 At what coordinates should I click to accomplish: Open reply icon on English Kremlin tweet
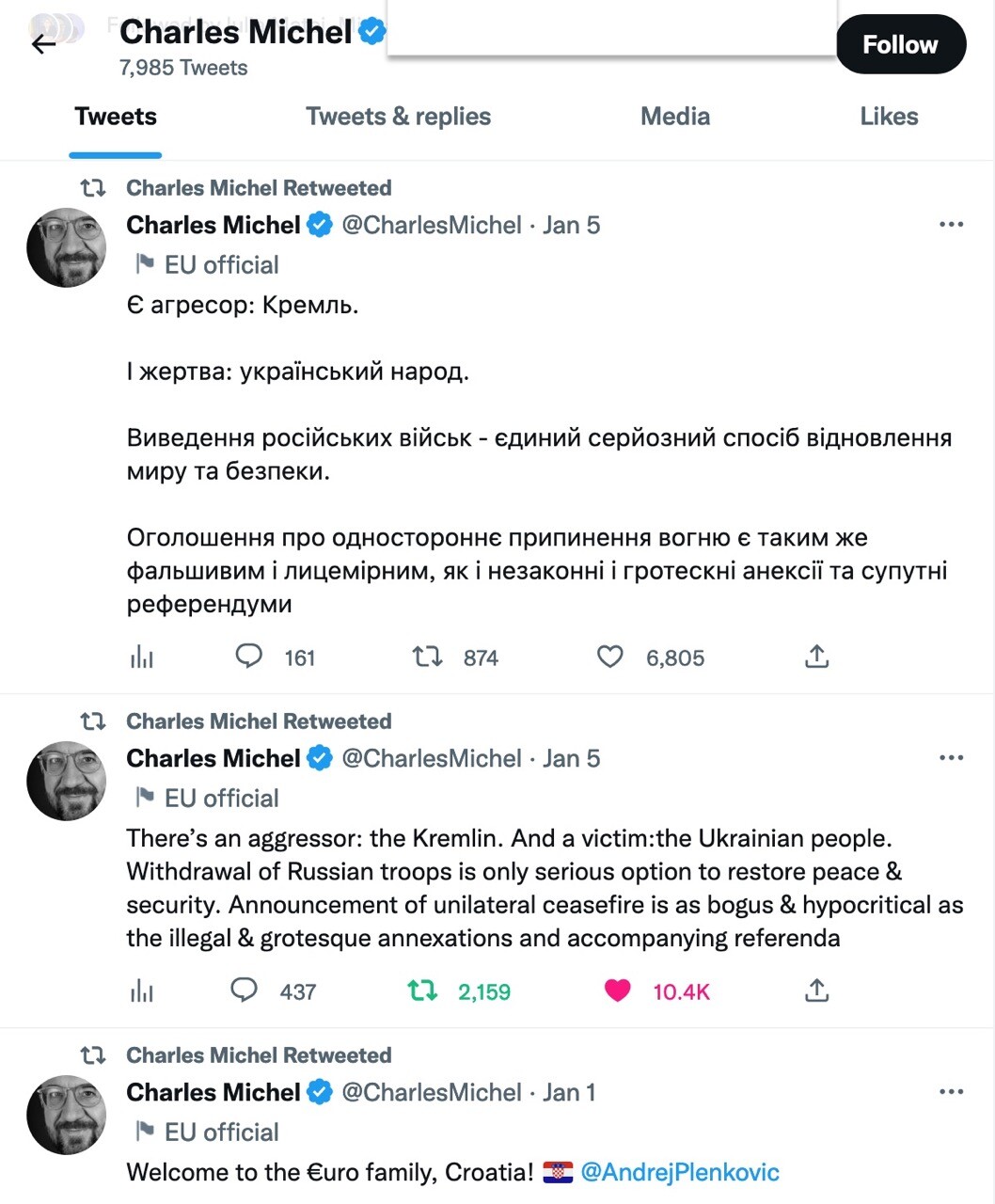pos(245,990)
